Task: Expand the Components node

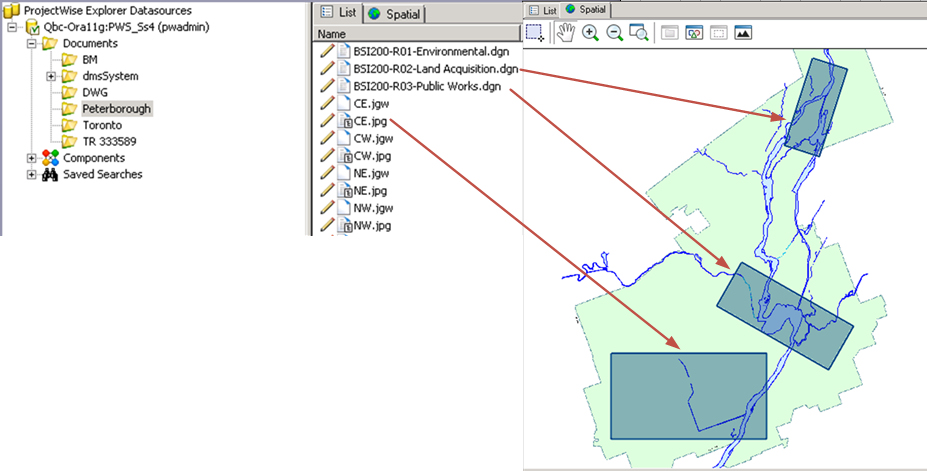Action: pos(32,158)
